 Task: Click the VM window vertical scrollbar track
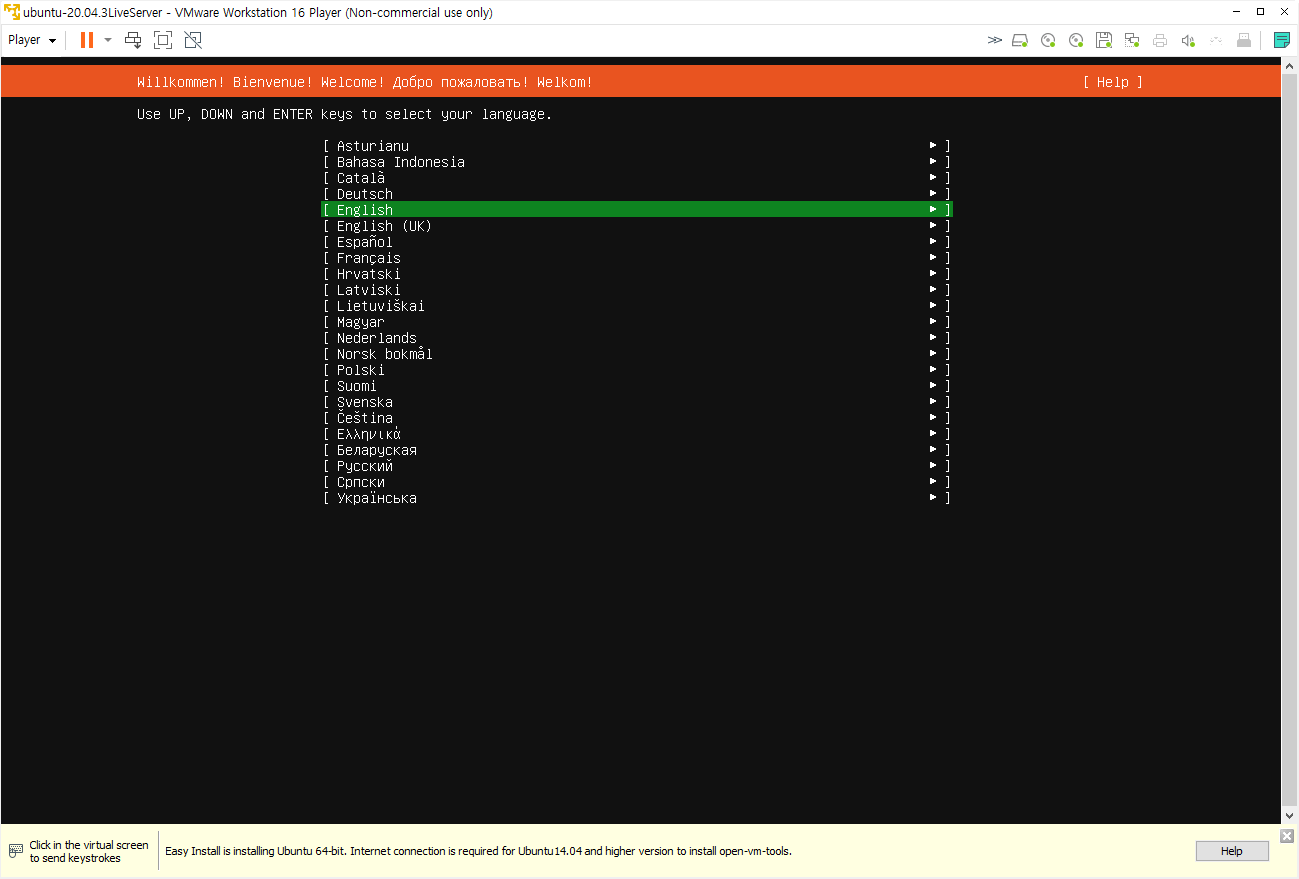[x=1289, y=438]
